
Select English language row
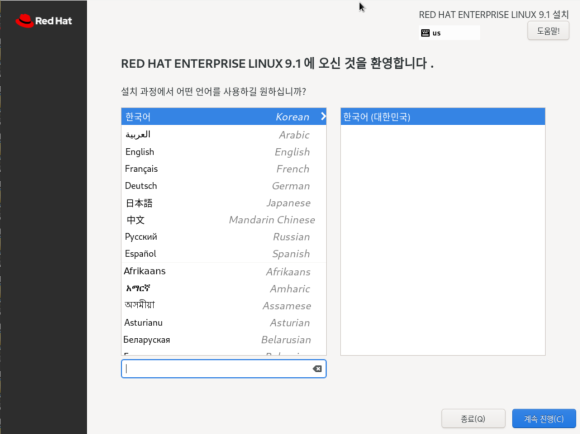point(223,152)
